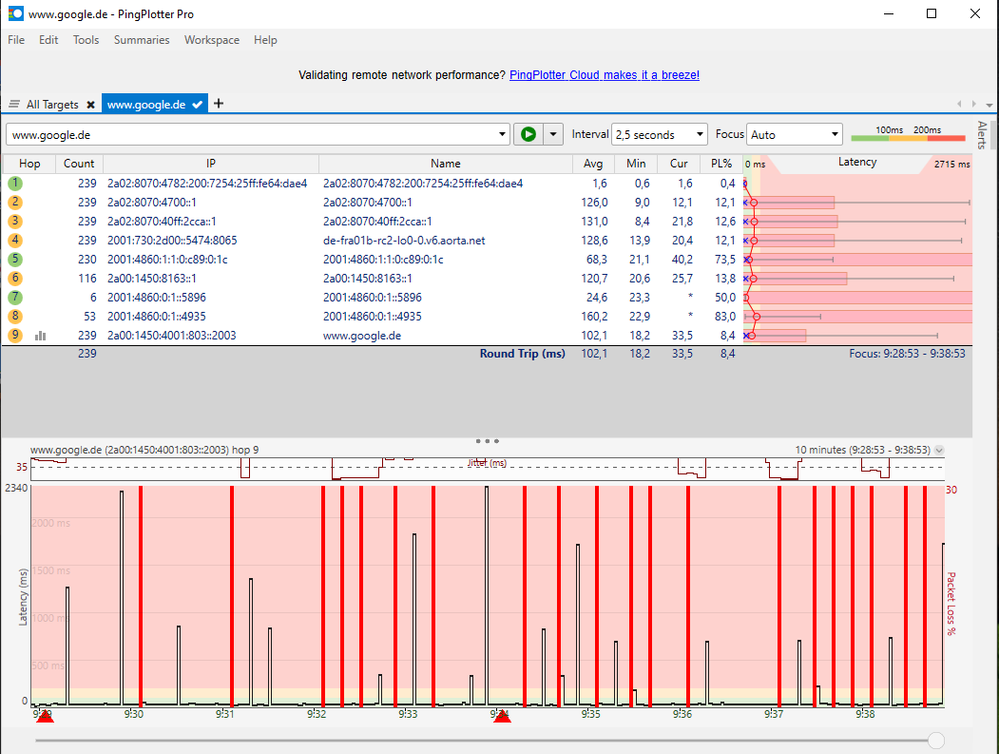Click the red triangle marker at 9:34
This screenshot has width=999, height=754.
coord(502,717)
